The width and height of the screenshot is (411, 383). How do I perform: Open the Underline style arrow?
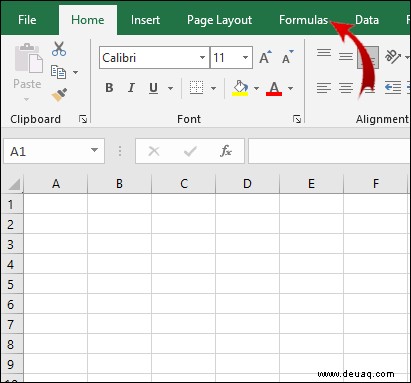tap(170, 88)
